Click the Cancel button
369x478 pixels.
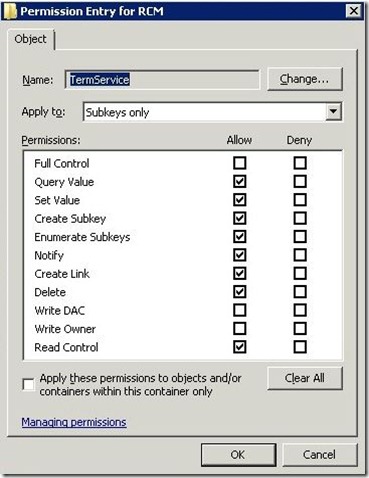pos(319,455)
